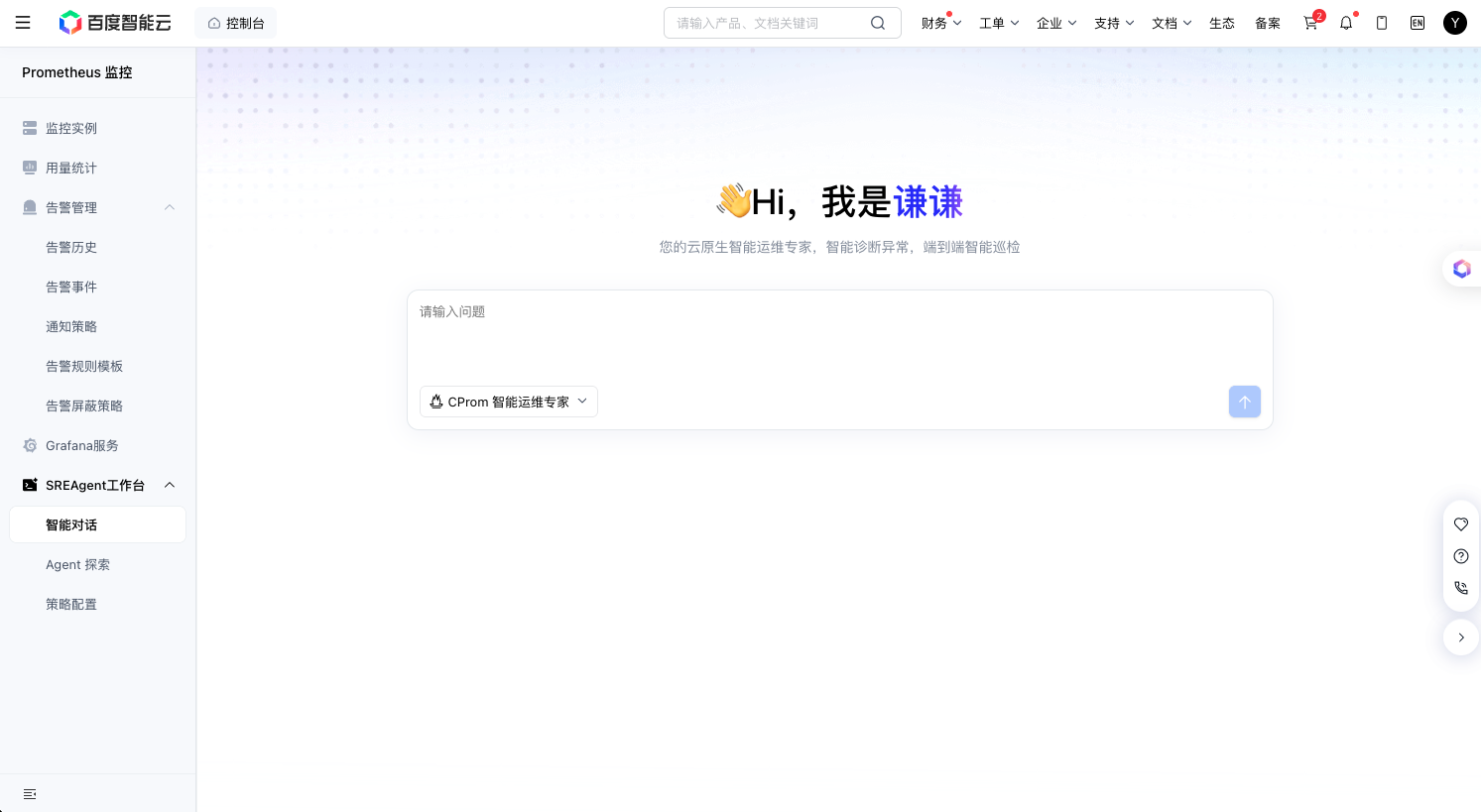The image size is (1481, 812).
Task: Open the CProm 智能运维专家 dropdown
Action: pos(509,402)
